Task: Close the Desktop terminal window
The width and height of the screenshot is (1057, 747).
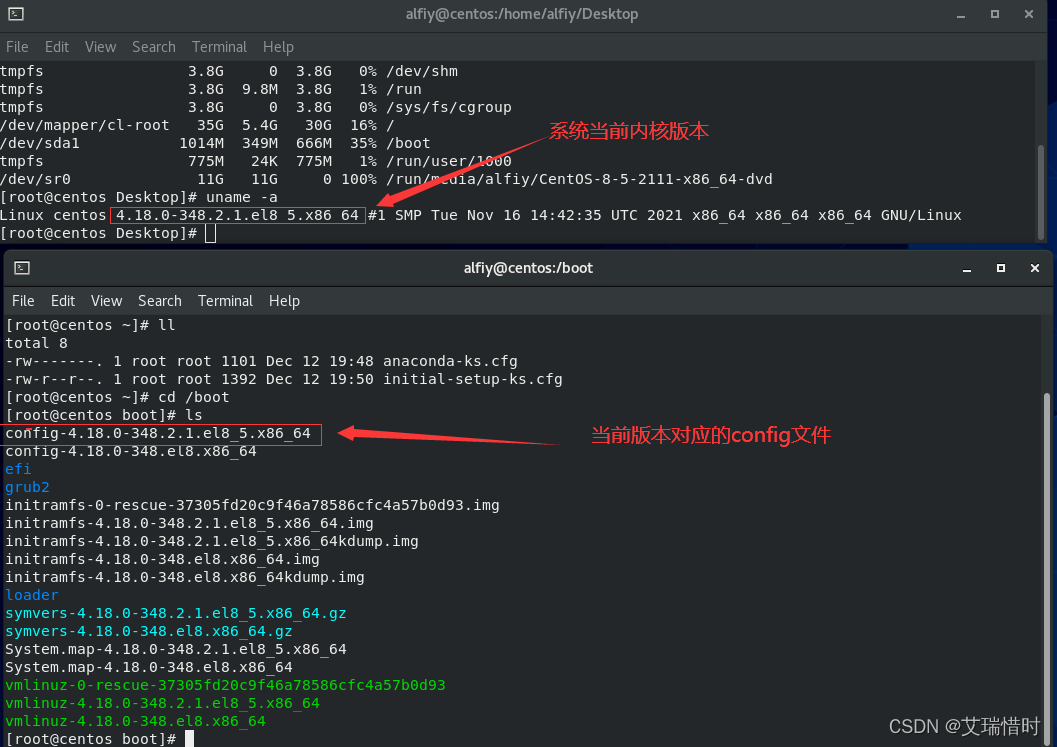Action: [1029, 14]
